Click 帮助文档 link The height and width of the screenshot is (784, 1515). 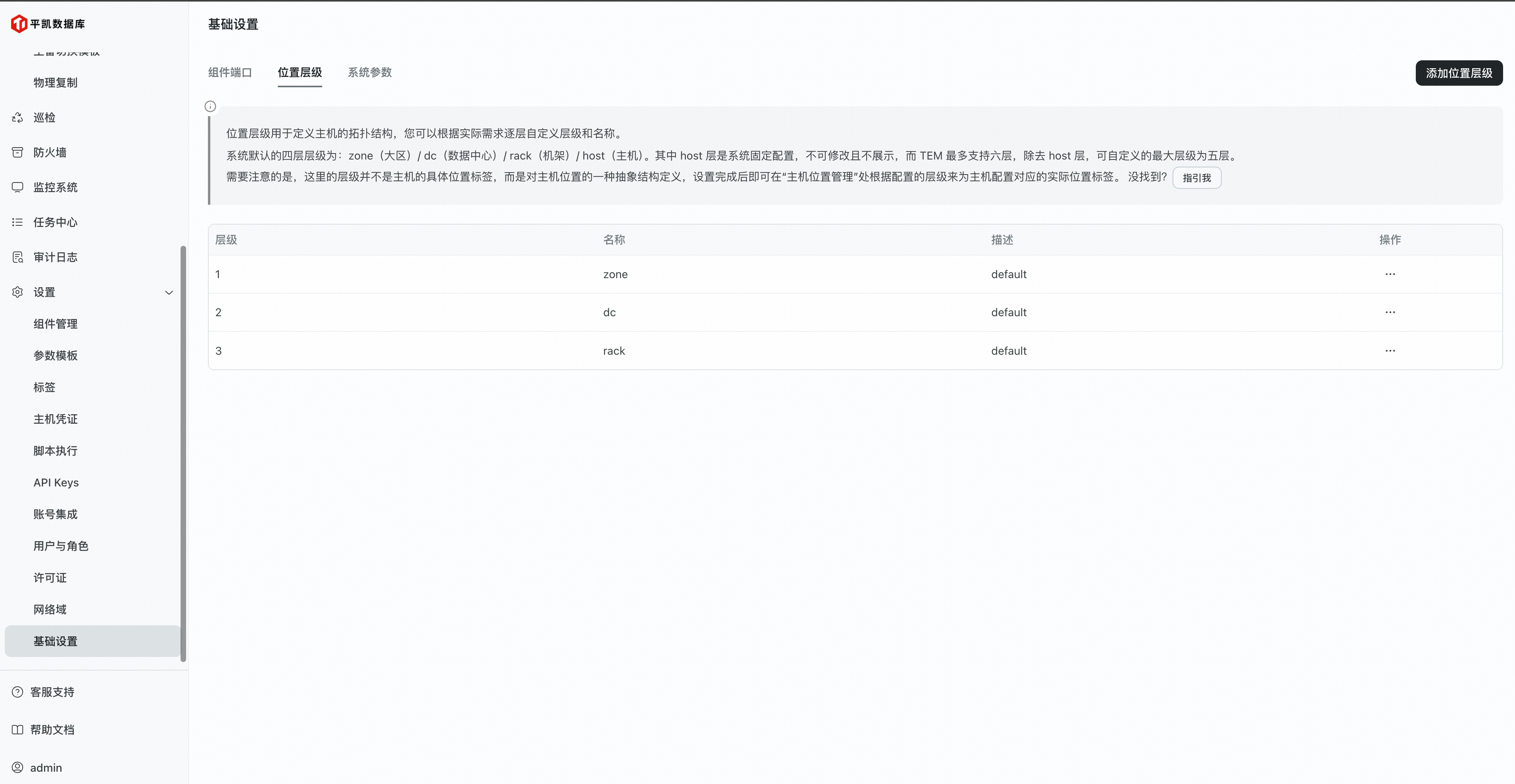click(52, 730)
